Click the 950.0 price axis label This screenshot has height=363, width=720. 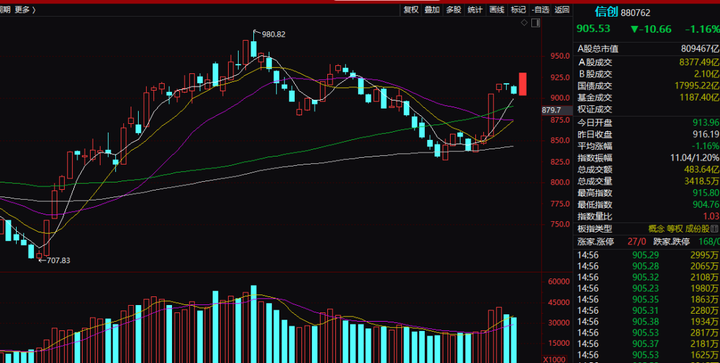(560, 56)
